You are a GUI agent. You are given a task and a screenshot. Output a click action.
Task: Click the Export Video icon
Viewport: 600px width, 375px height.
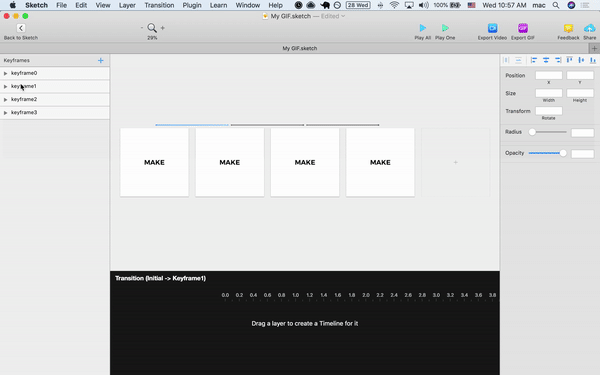492,28
